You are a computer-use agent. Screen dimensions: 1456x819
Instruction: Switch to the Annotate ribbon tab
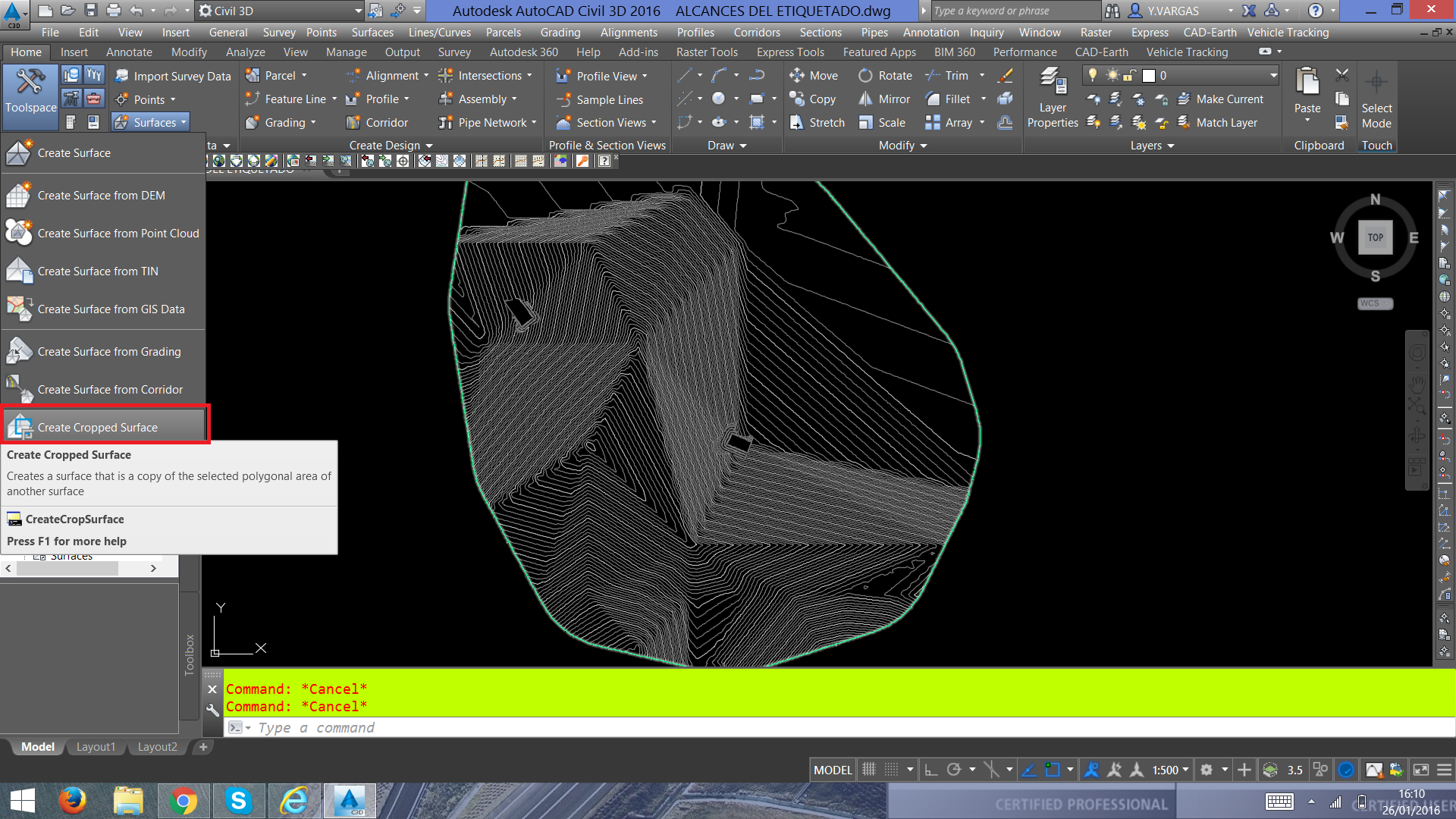click(129, 52)
